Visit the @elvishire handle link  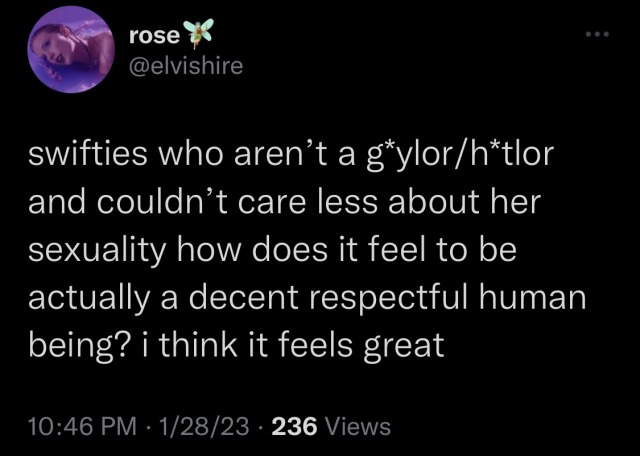click(x=185, y=66)
